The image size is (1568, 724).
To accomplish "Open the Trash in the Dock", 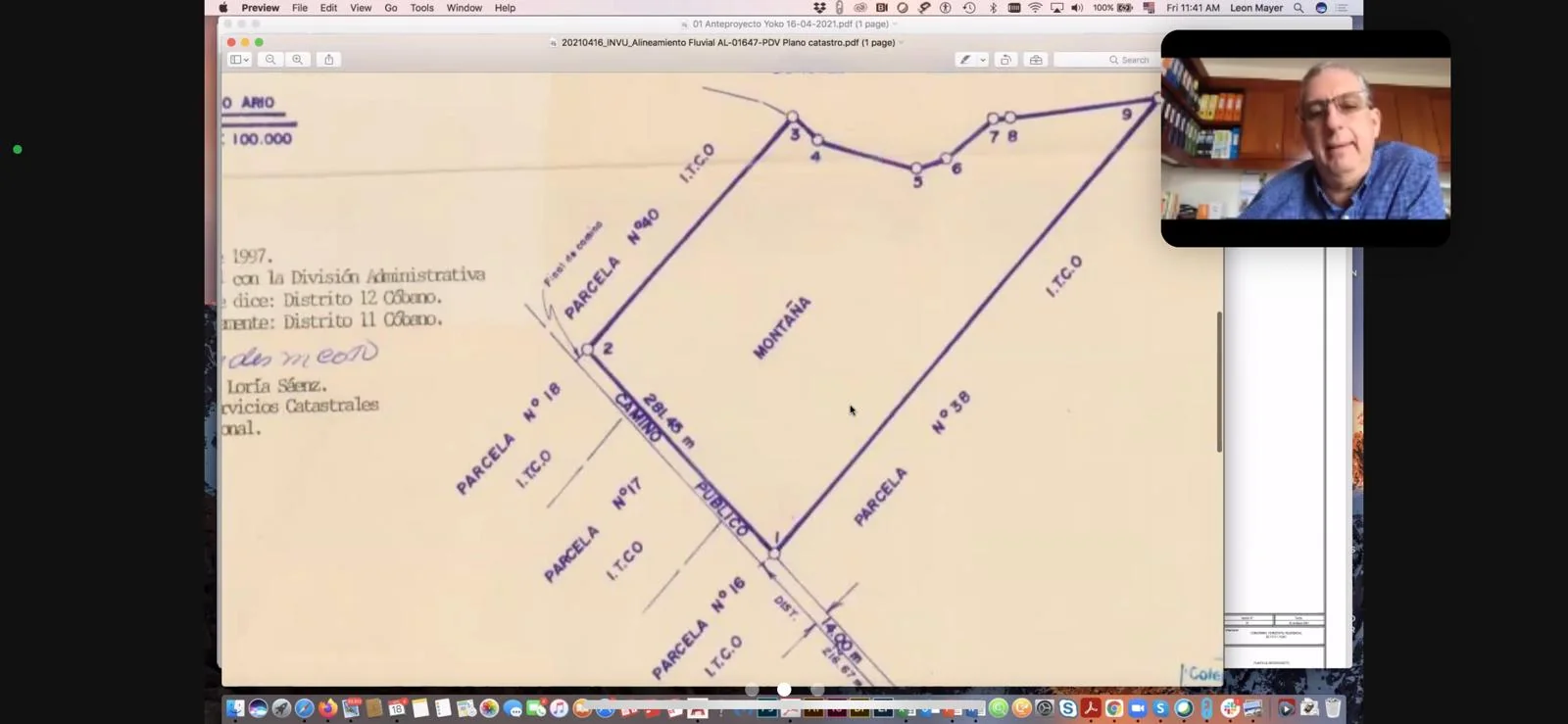I will click(x=1333, y=707).
